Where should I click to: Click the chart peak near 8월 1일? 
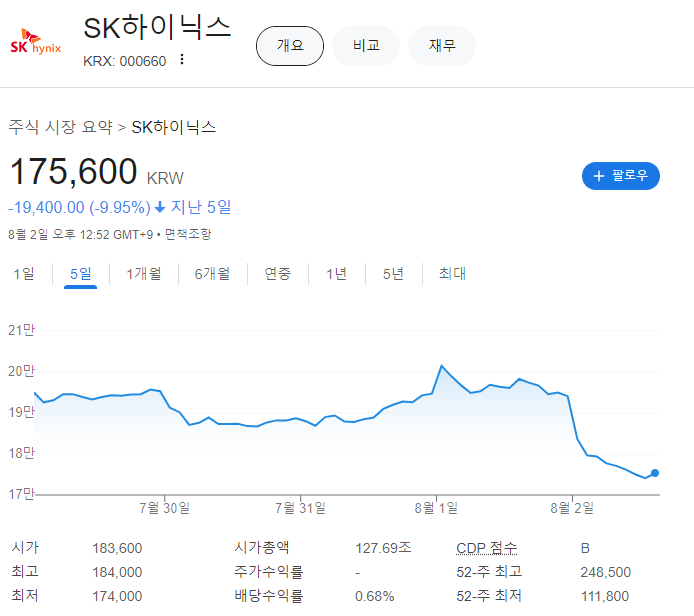point(441,366)
